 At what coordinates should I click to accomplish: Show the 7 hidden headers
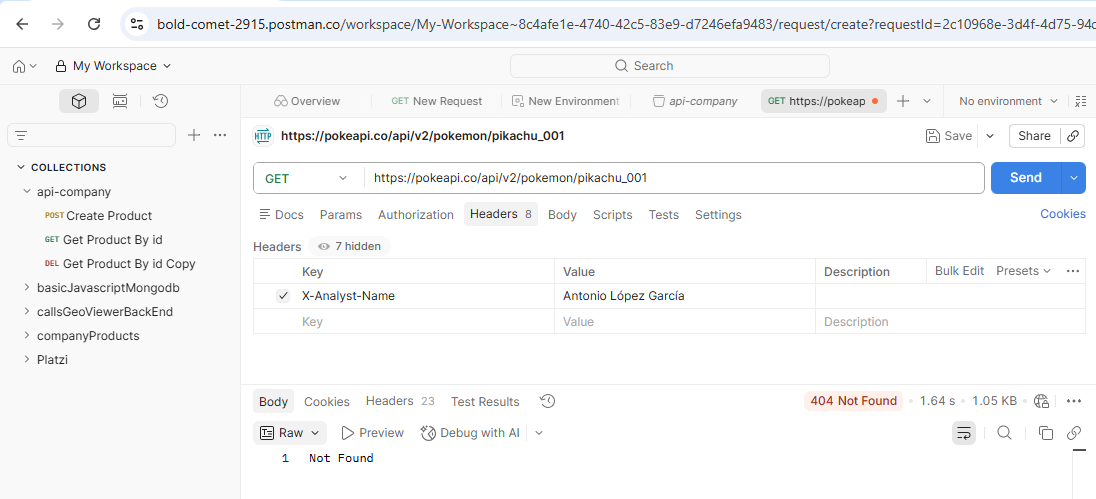(x=349, y=246)
